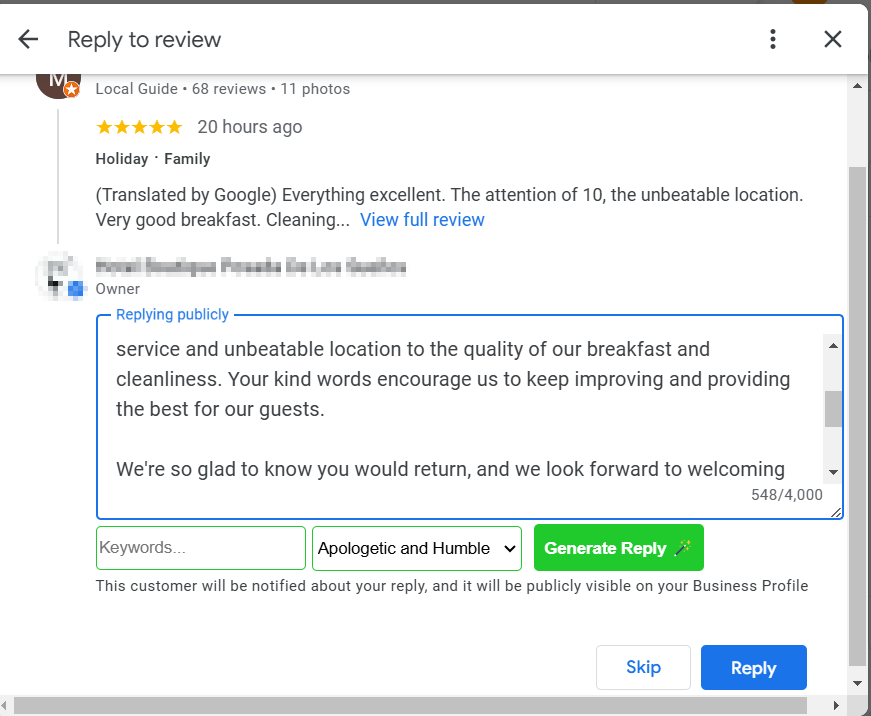This screenshot has height=716, width=871.
Task: Close the Reply to review dialog
Action: (x=832, y=39)
